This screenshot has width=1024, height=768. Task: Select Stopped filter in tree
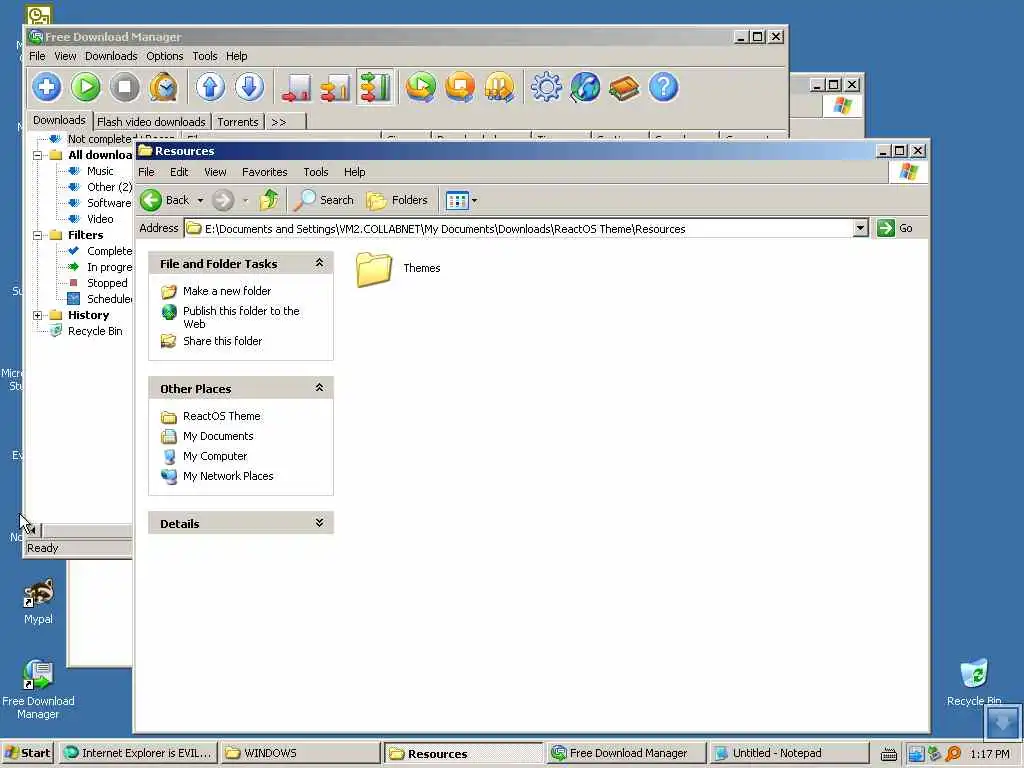107,283
